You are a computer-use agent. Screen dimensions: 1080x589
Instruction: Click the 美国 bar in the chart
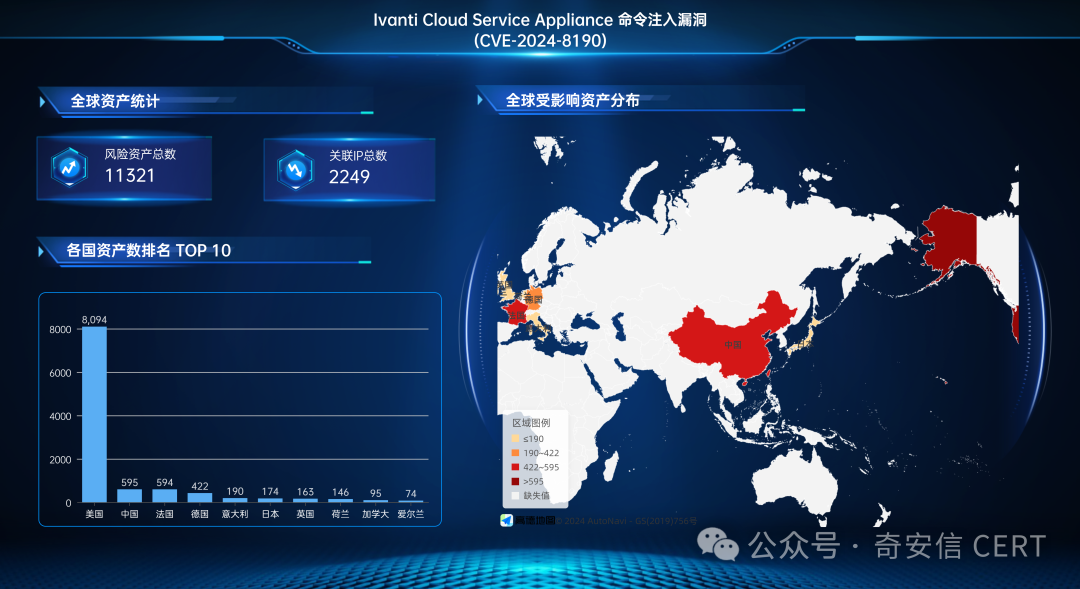(94, 414)
